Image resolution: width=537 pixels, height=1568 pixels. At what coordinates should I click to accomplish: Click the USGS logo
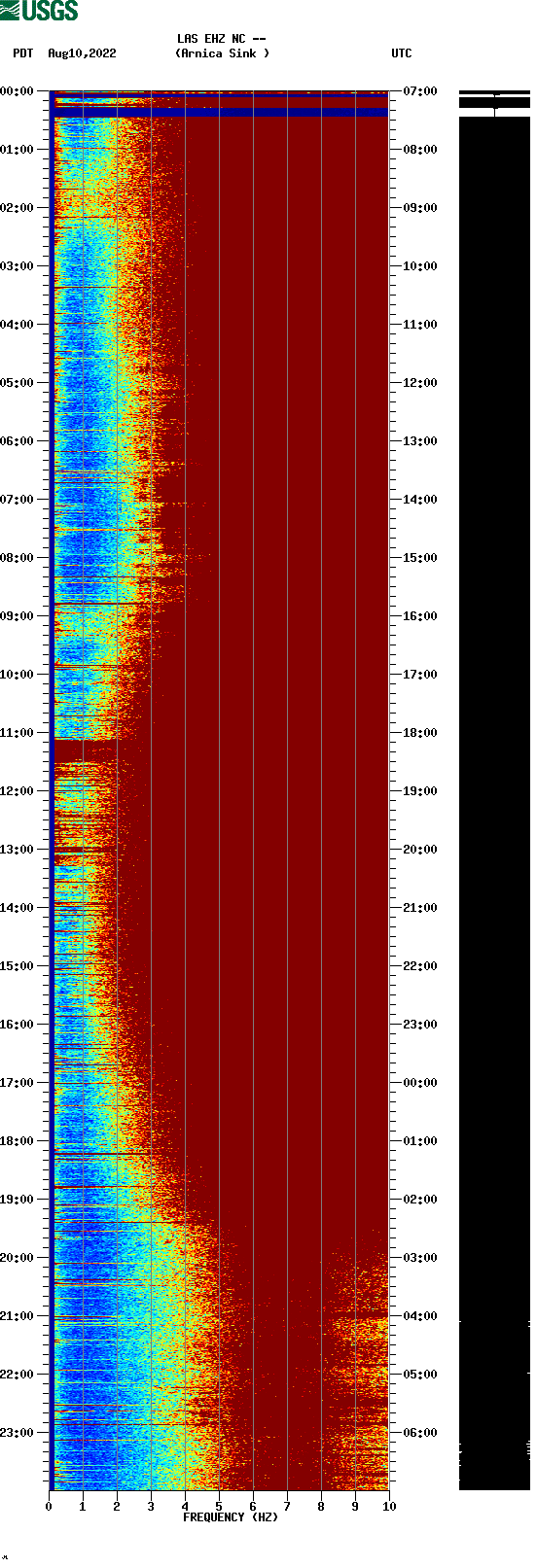tap(39, 11)
